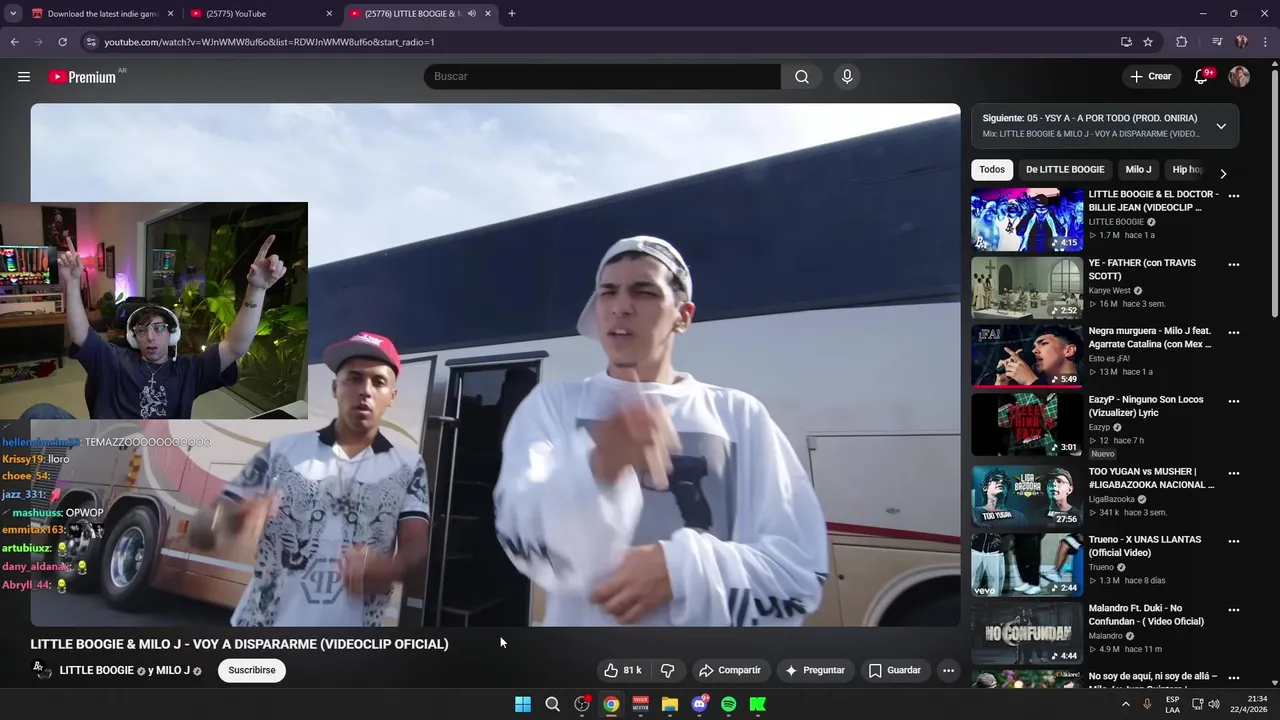Show hidden system tray icons
The image size is (1280, 720).
point(1126,704)
